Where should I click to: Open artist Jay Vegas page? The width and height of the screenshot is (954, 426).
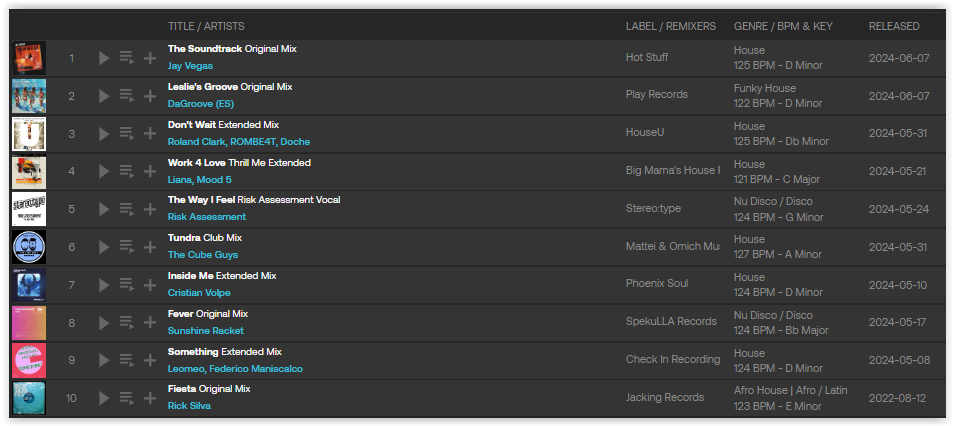point(190,66)
